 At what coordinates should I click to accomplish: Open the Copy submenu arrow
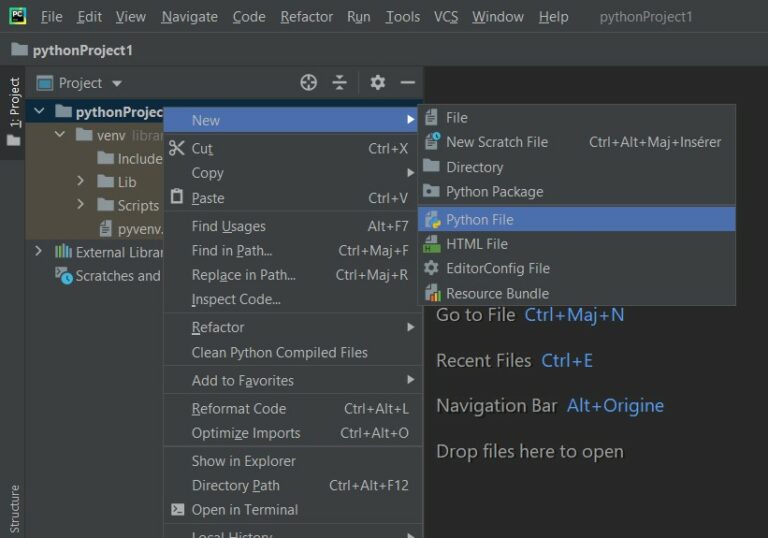tap(410, 172)
